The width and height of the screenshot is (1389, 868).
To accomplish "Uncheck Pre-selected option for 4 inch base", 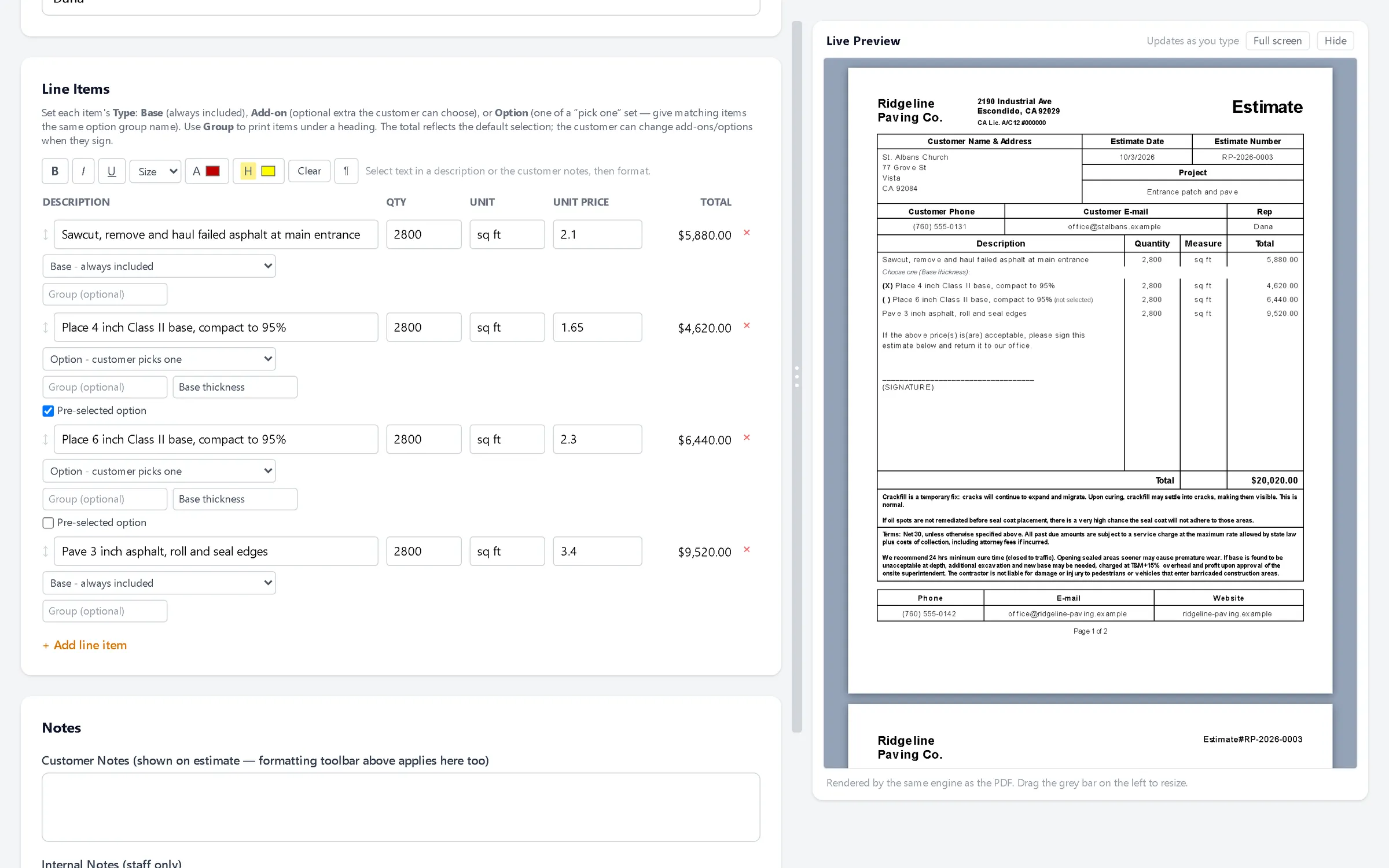I will coord(48,411).
